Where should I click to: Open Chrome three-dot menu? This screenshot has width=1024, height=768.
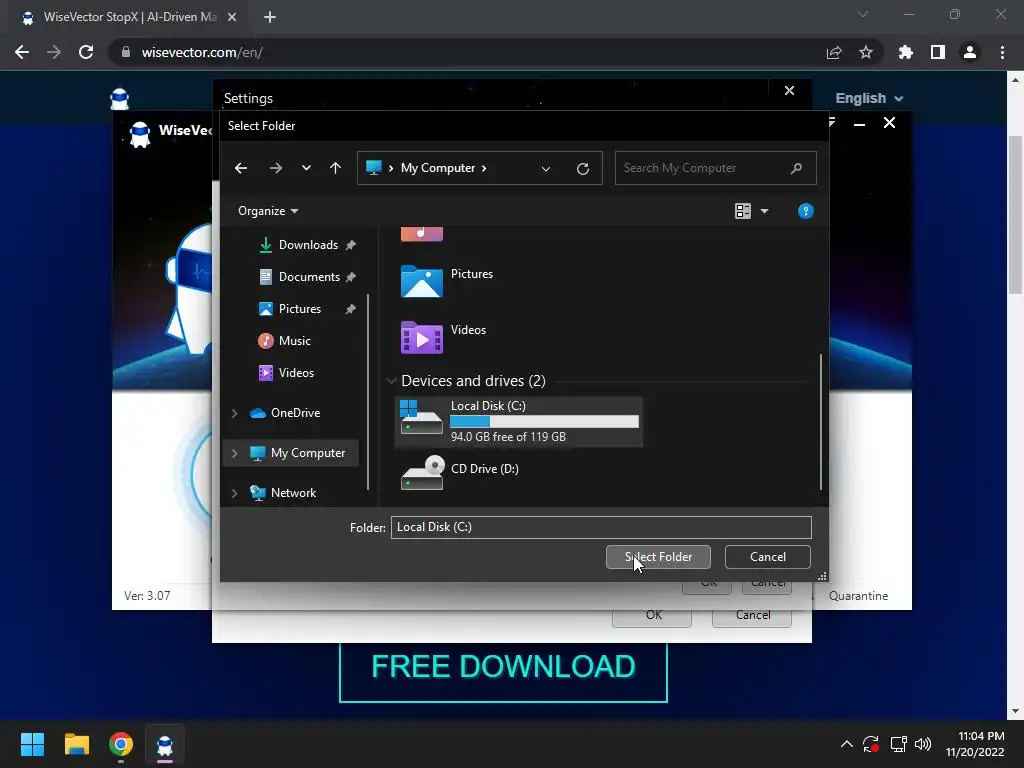coord(1002,52)
